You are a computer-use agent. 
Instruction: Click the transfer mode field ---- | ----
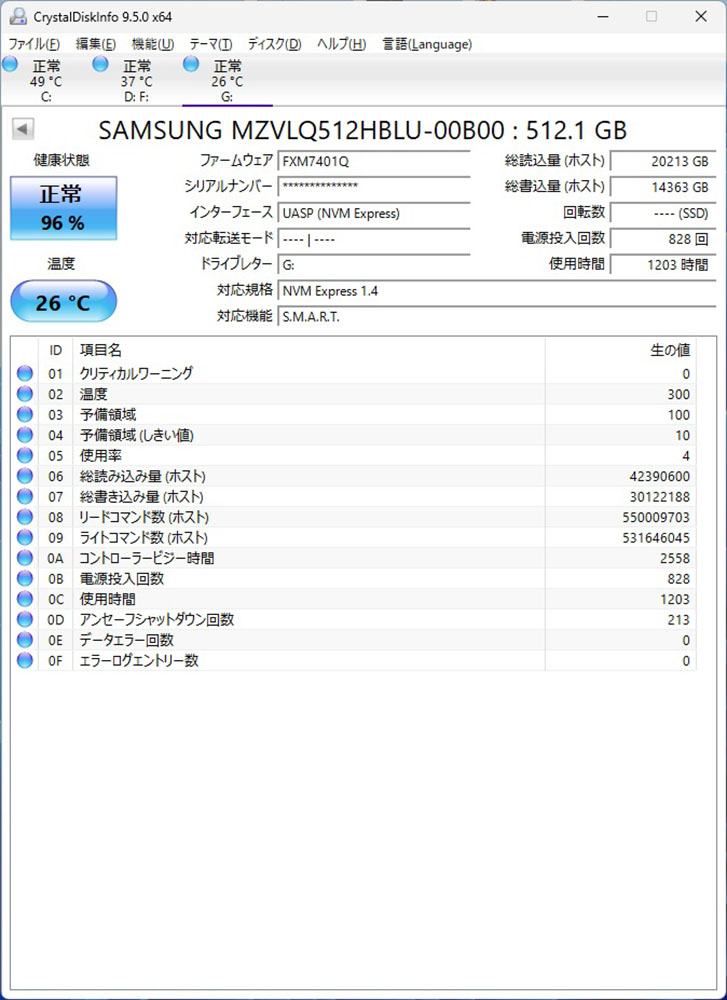pos(374,239)
